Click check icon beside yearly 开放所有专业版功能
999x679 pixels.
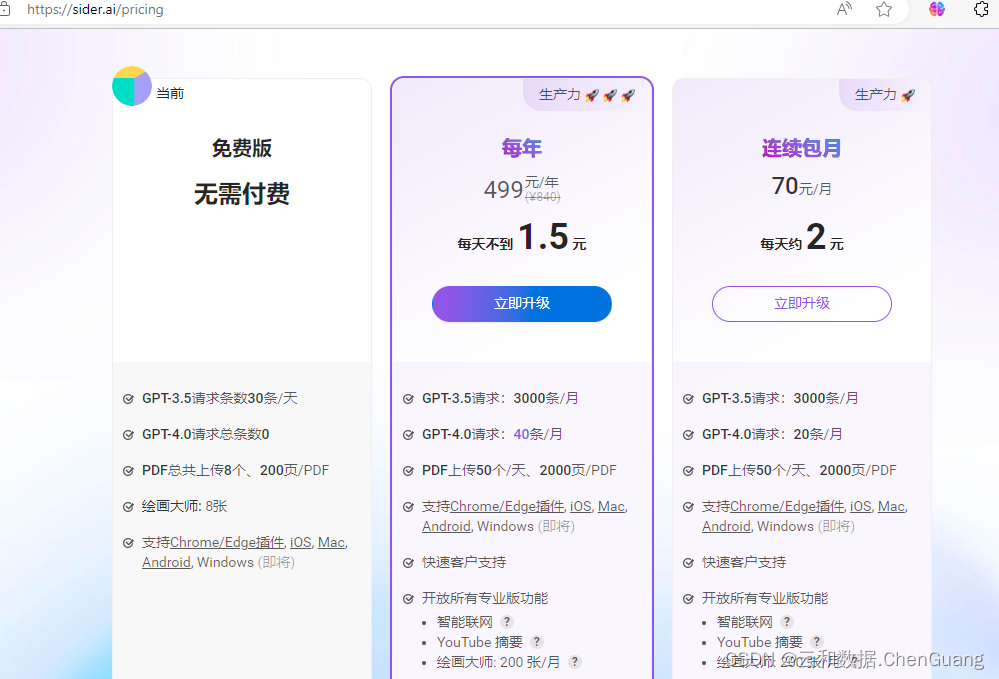tap(408, 599)
